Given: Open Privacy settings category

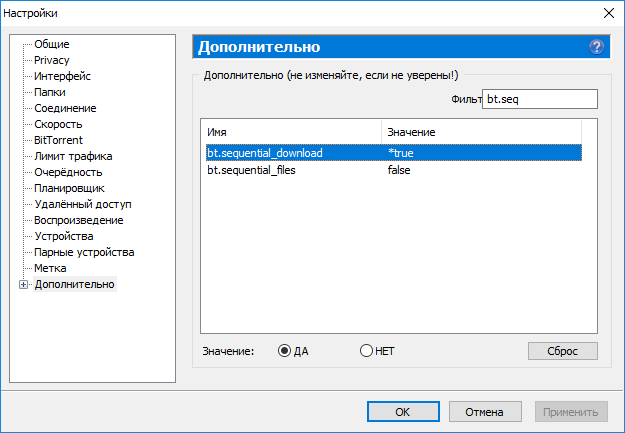Looking at the screenshot, I should pyautogui.click(x=51, y=60).
